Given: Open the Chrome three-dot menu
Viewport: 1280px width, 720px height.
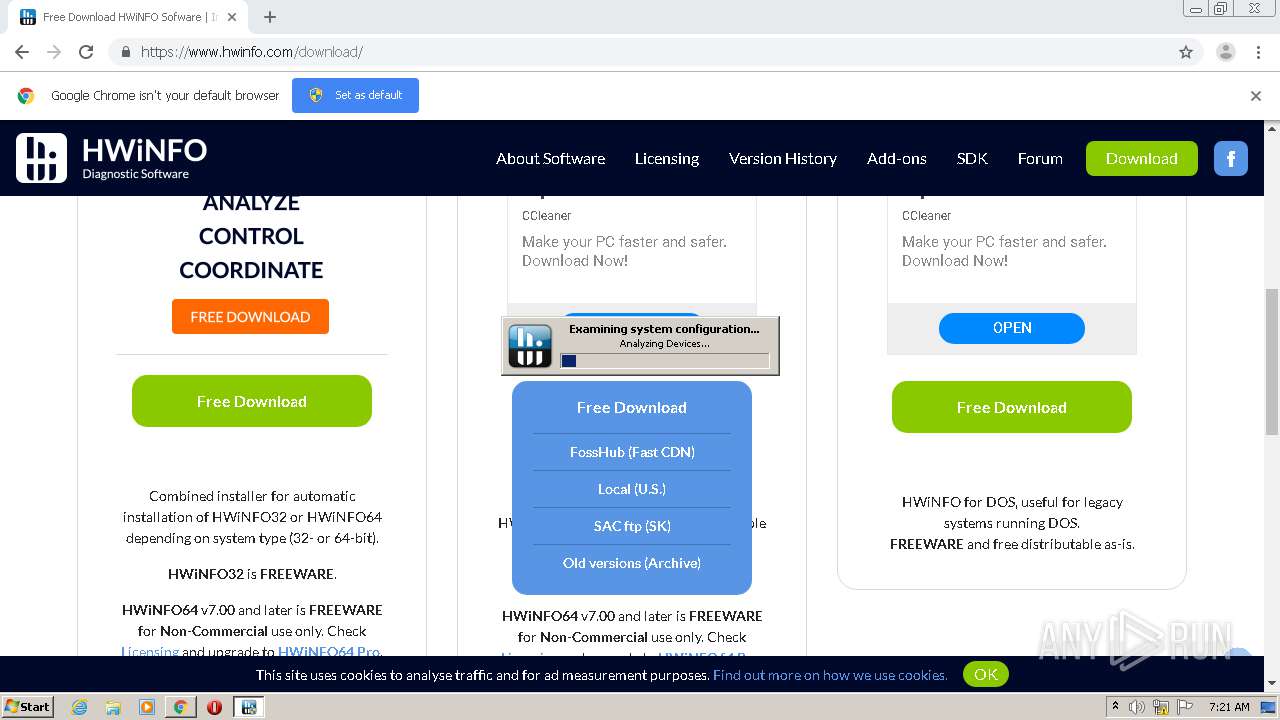Looking at the screenshot, I should (1258, 52).
